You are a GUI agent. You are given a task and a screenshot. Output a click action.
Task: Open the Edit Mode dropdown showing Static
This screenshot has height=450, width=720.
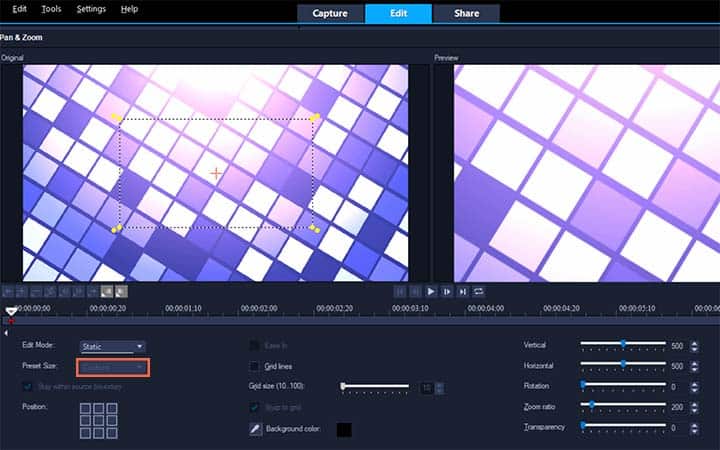click(x=113, y=346)
